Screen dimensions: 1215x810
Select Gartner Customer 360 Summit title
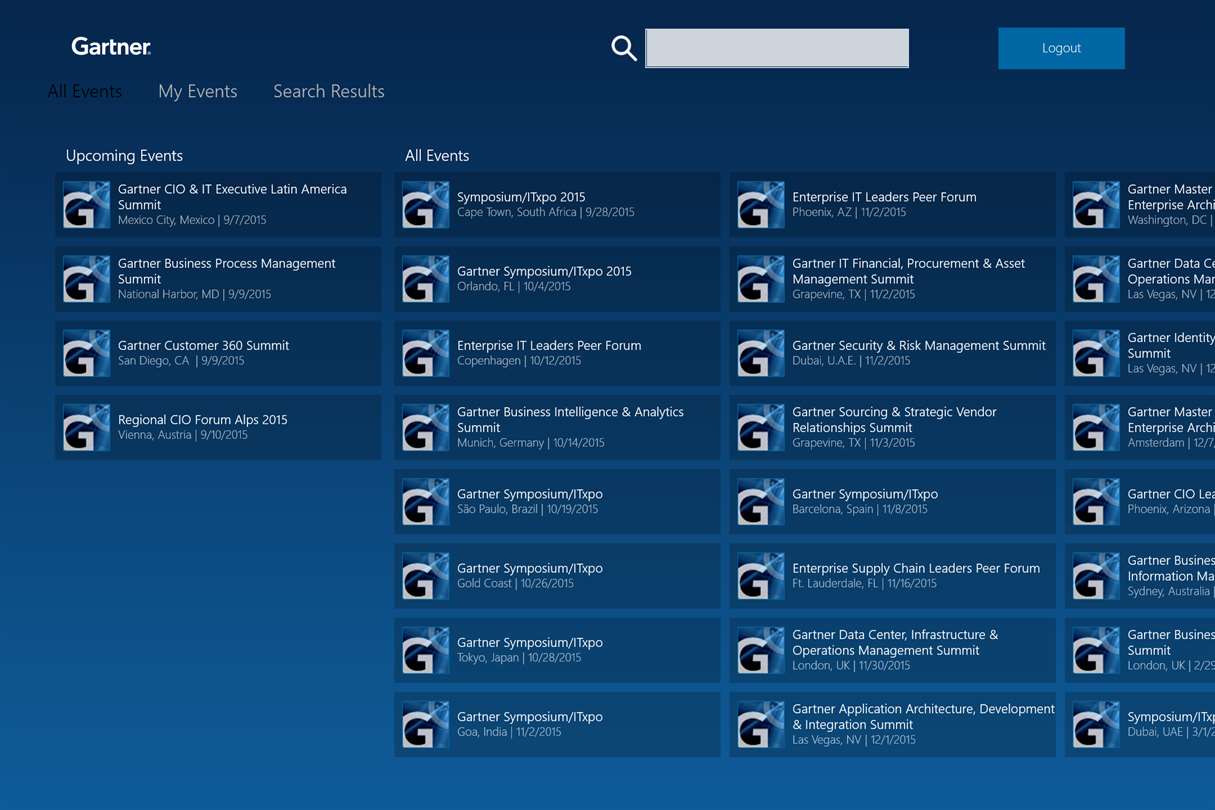point(203,345)
